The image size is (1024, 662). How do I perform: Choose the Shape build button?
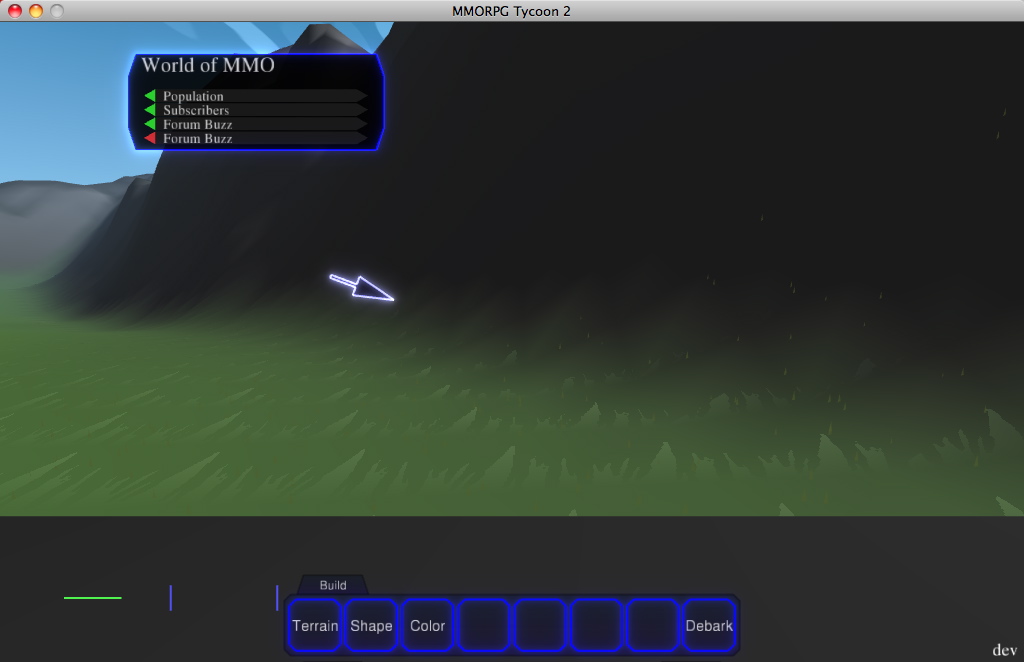[371, 625]
